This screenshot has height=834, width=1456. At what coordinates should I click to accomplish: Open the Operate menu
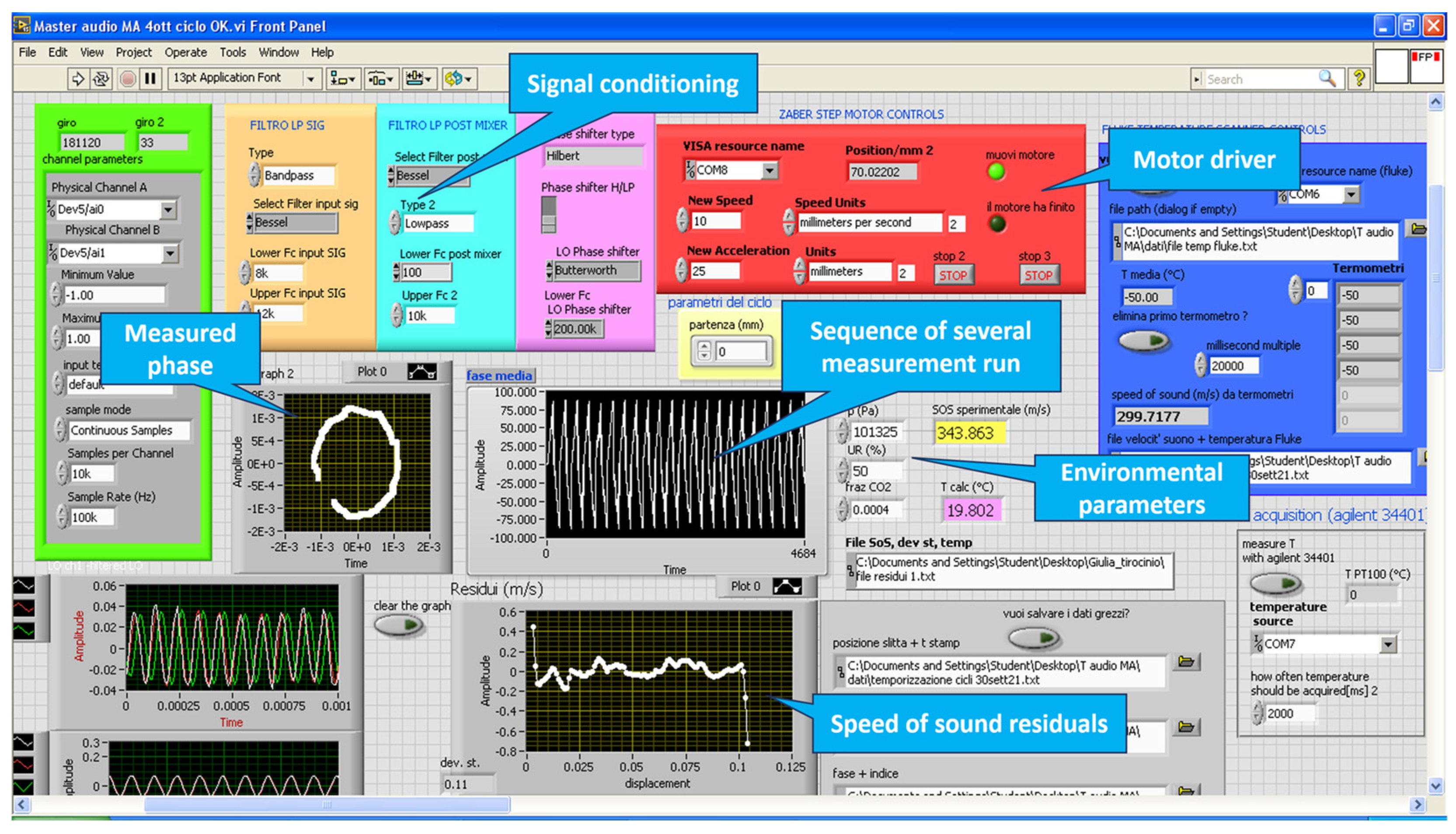185,53
